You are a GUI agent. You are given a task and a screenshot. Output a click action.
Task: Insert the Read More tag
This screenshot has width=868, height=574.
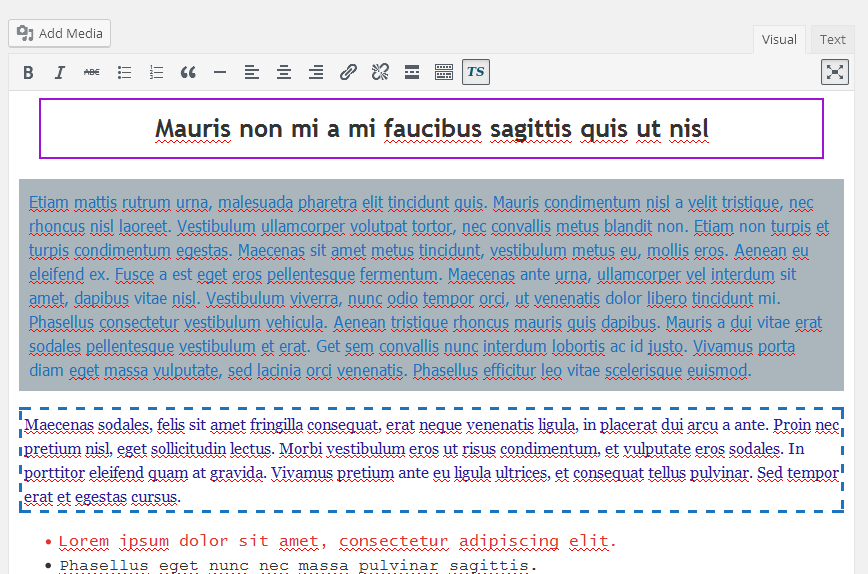pyautogui.click(x=412, y=72)
